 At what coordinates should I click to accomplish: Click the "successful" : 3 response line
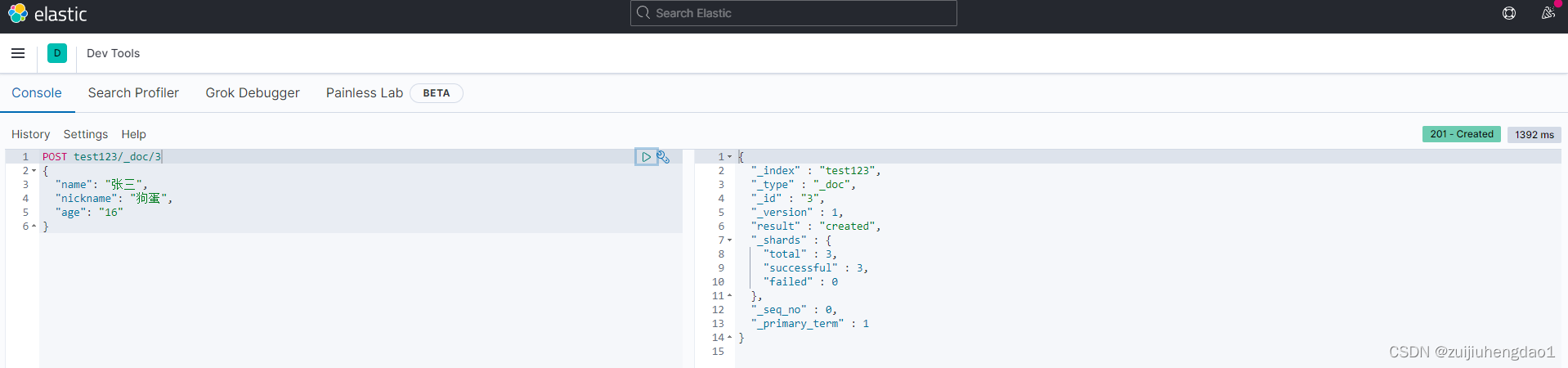[x=816, y=268]
